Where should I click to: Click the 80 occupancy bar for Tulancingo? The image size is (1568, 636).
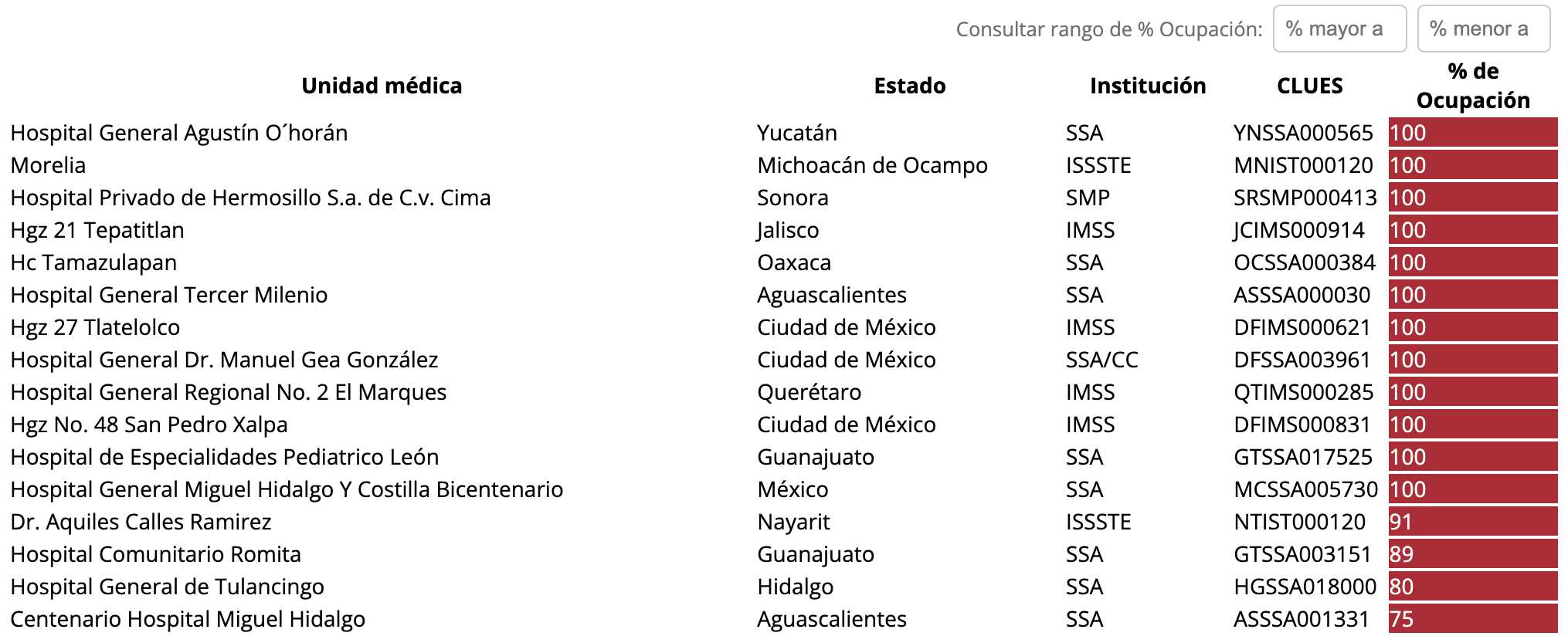(x=1472, y=587)
